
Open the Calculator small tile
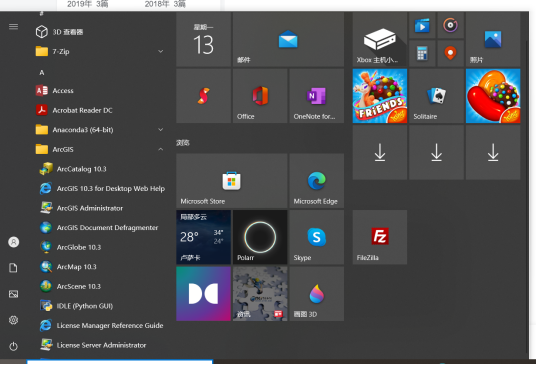pos(422,53)
